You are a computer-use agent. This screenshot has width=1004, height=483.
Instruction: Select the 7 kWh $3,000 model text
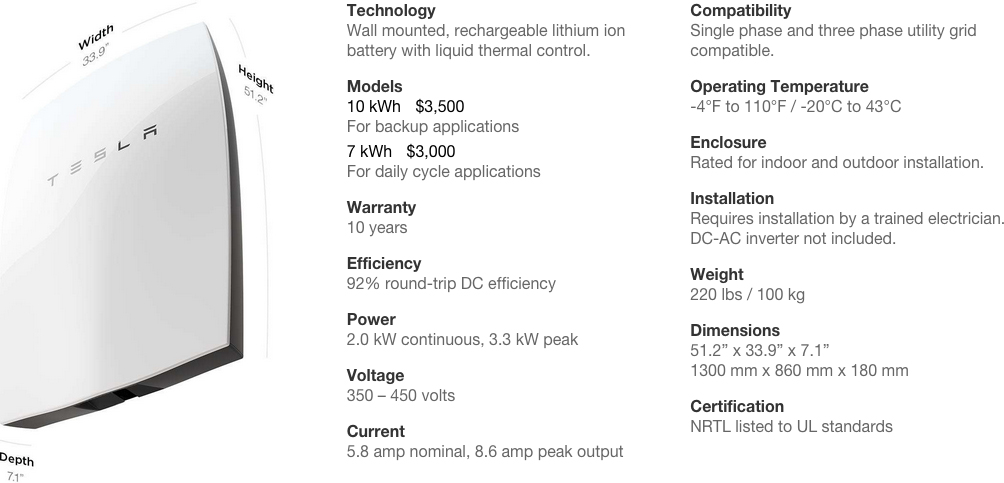tap(401, 152)
